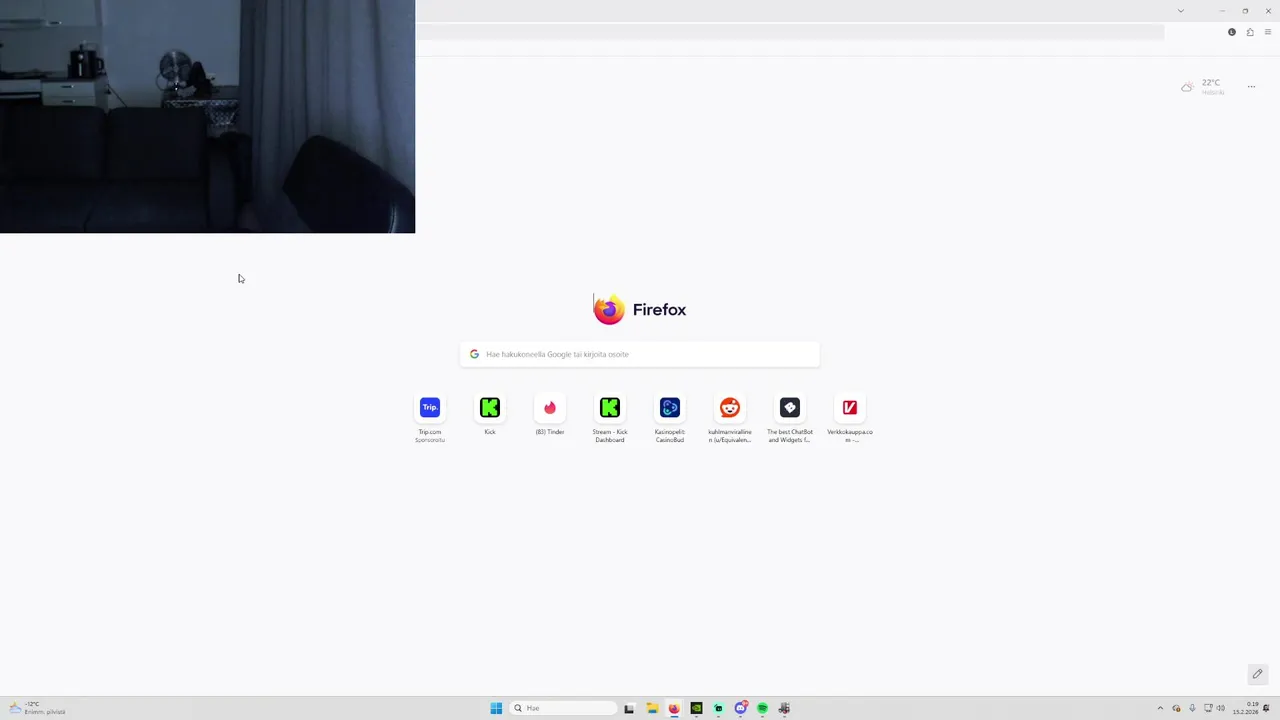The width and height of the screenshot is (1280, 720).
Task: Open Discord from the taskbar
Action: pyautogui.click(x=740, y=708)
